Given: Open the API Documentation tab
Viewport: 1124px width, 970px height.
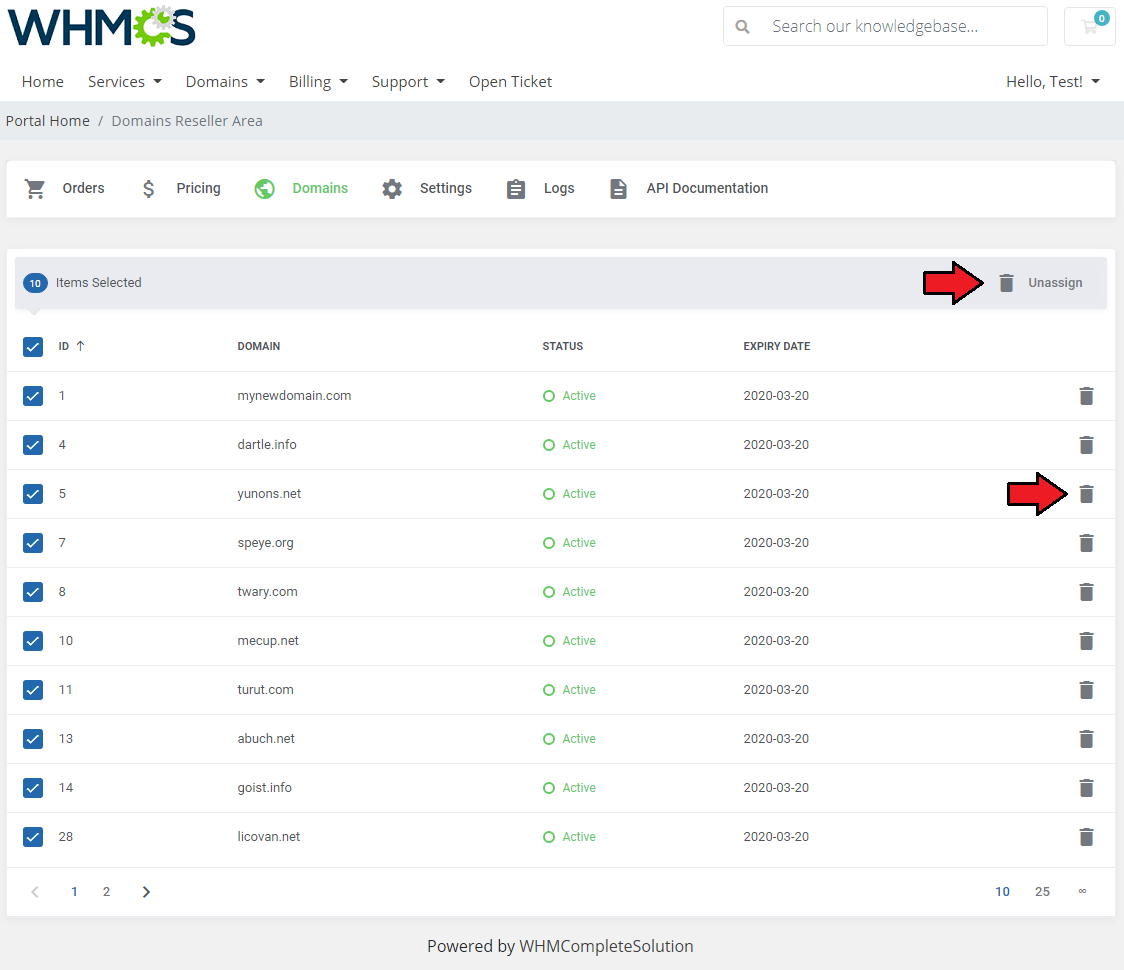Looking at the screenshot, I should point(689,189).
